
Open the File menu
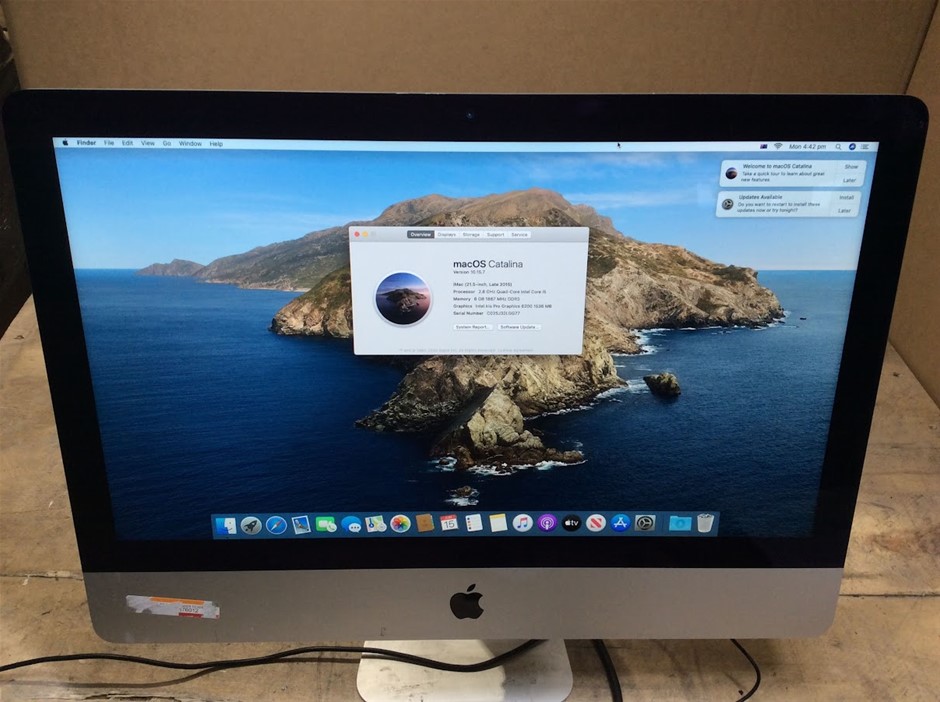pyautogui.click(x=109, y=143)
